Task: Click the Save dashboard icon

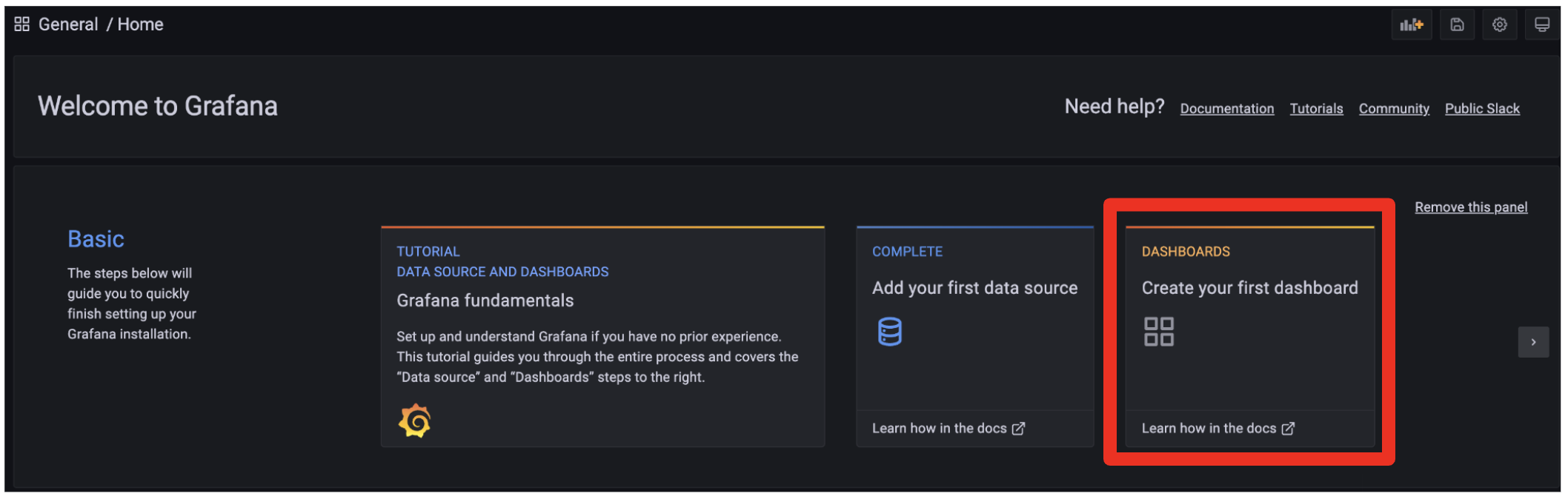Action: pyautogui.click(x=1457, y=25)
